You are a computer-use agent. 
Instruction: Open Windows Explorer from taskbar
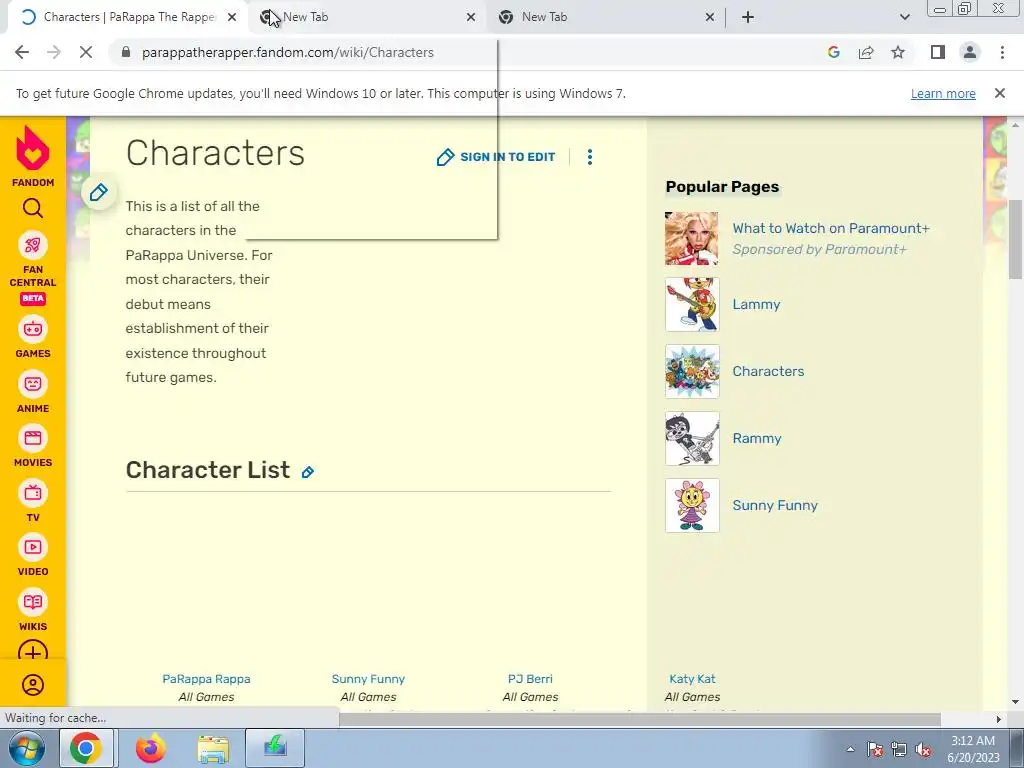point(213,748)
